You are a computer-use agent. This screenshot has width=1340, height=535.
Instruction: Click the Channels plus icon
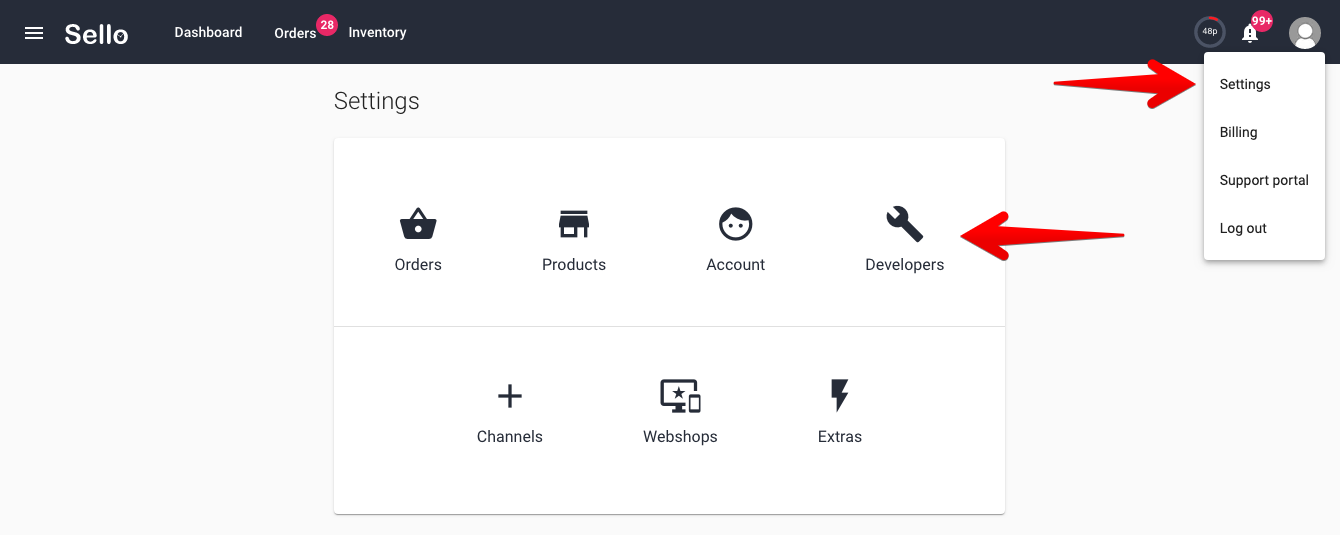[x=510, y=396]
